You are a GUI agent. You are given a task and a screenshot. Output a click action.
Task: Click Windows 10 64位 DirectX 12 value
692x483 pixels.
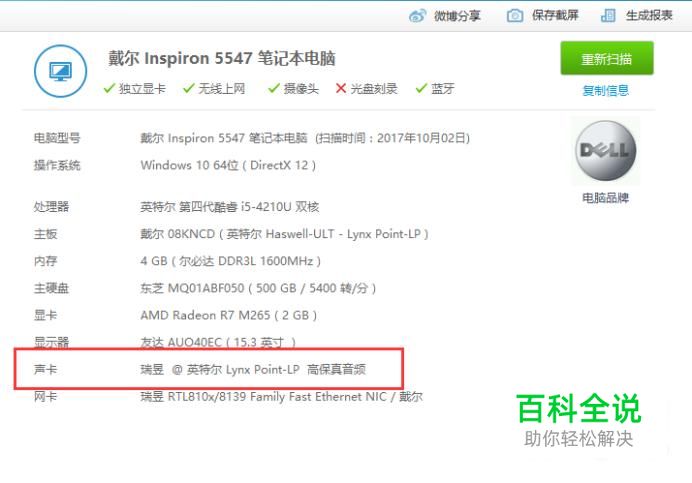coord(228,165)
